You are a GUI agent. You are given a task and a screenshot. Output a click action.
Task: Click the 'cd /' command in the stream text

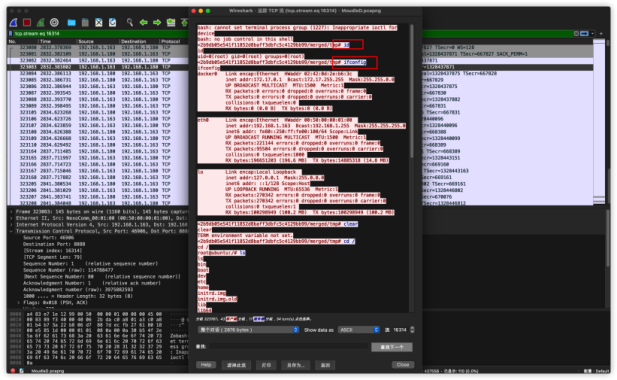point(349,241)
